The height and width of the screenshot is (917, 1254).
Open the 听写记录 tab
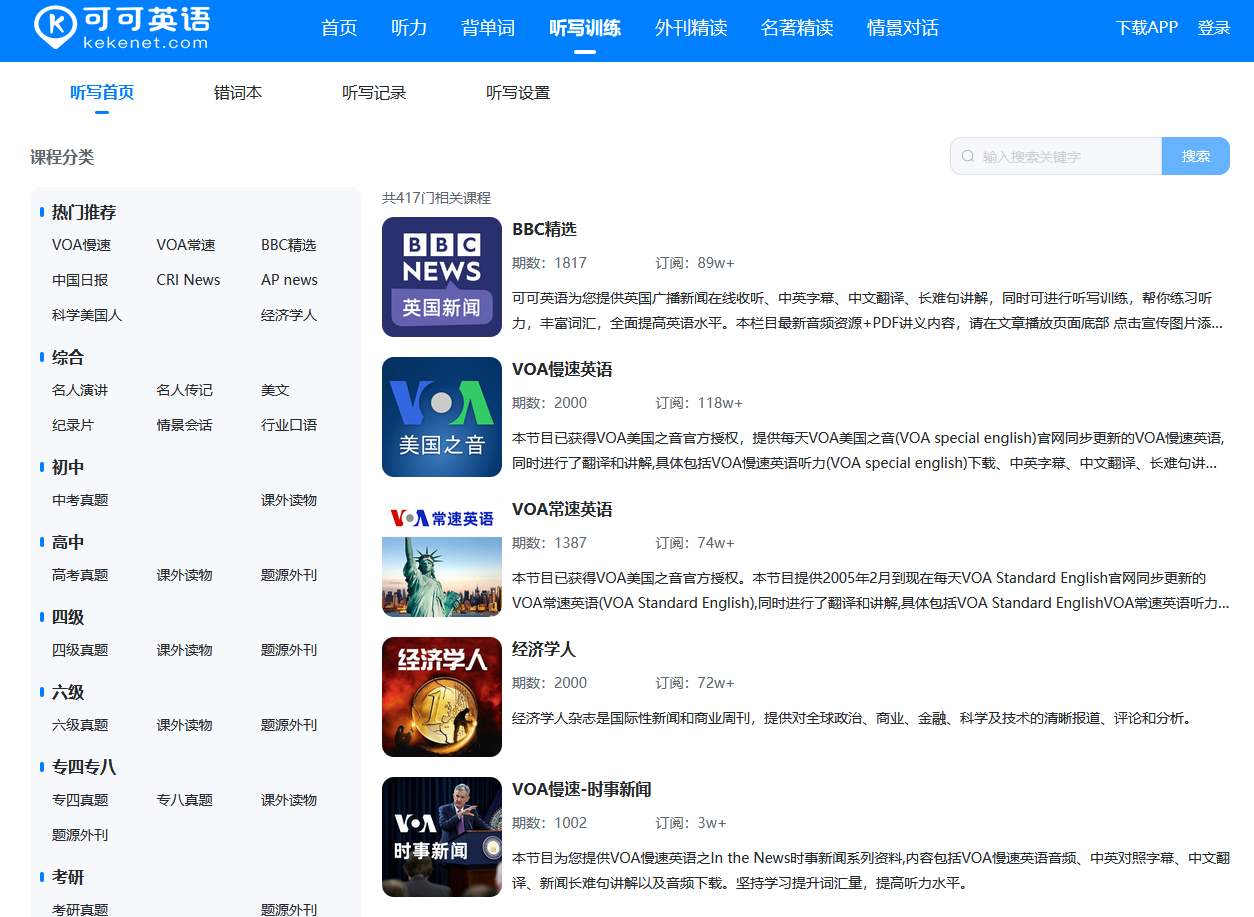coord(374,93)
